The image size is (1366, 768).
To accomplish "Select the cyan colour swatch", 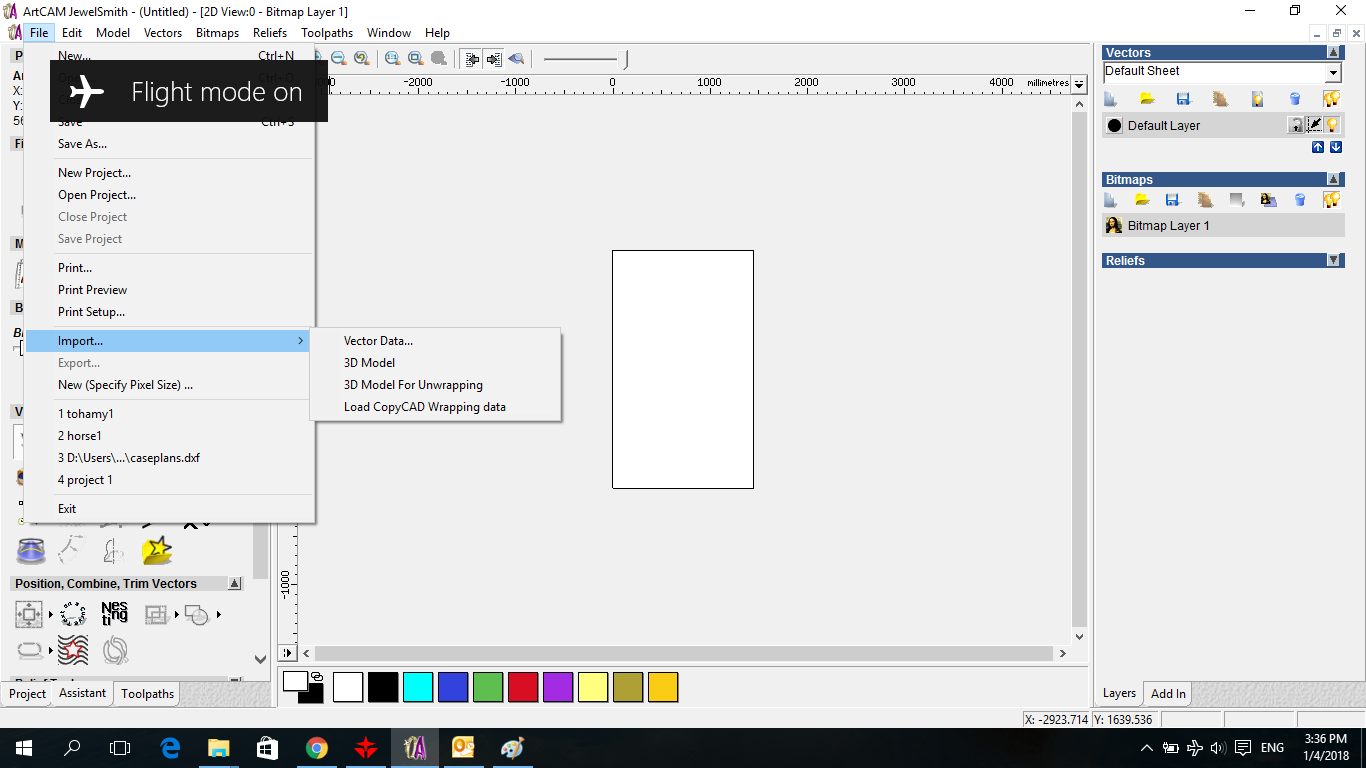I will click(x=418, y=687).
